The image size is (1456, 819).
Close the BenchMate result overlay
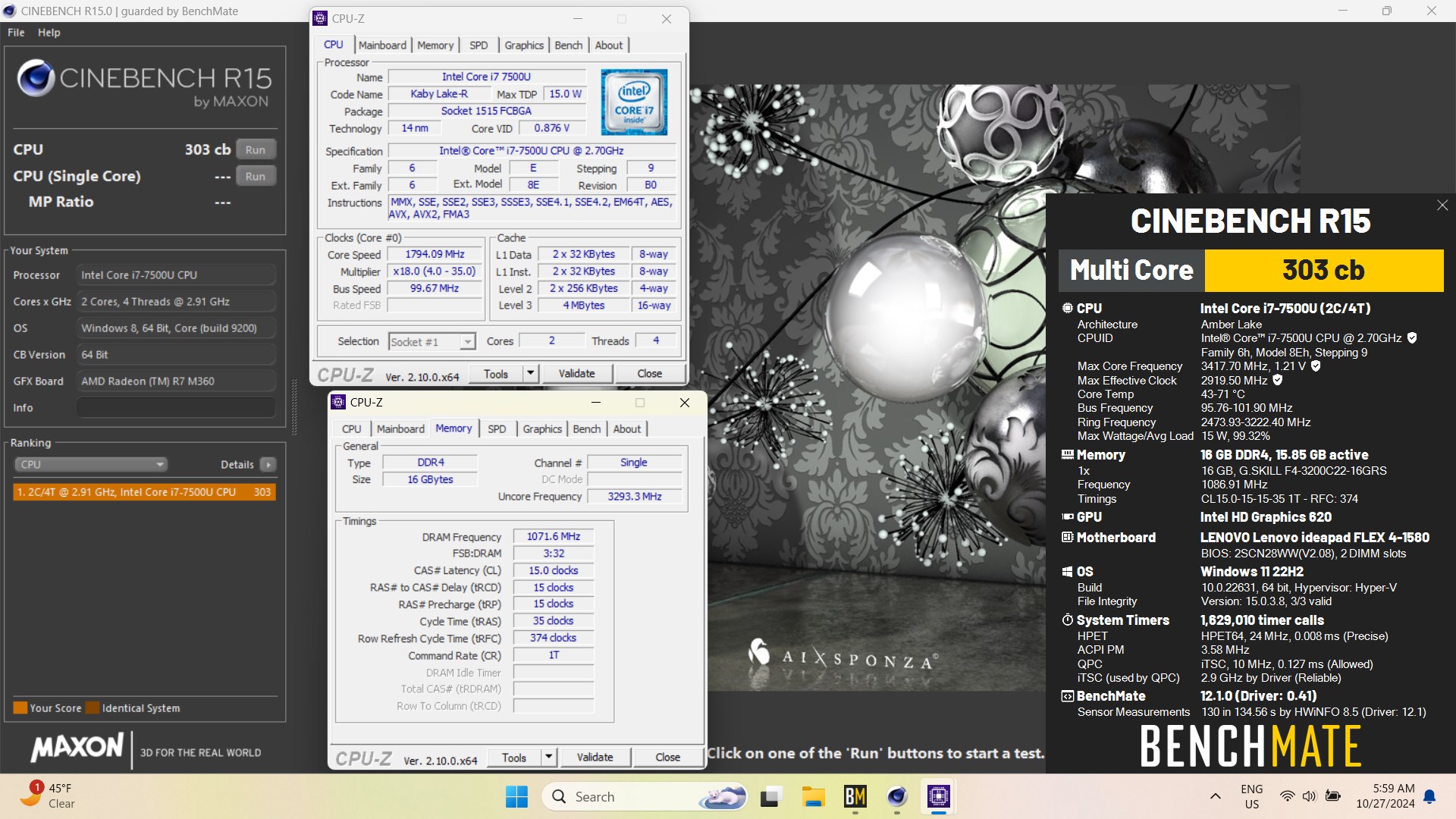1442,206
